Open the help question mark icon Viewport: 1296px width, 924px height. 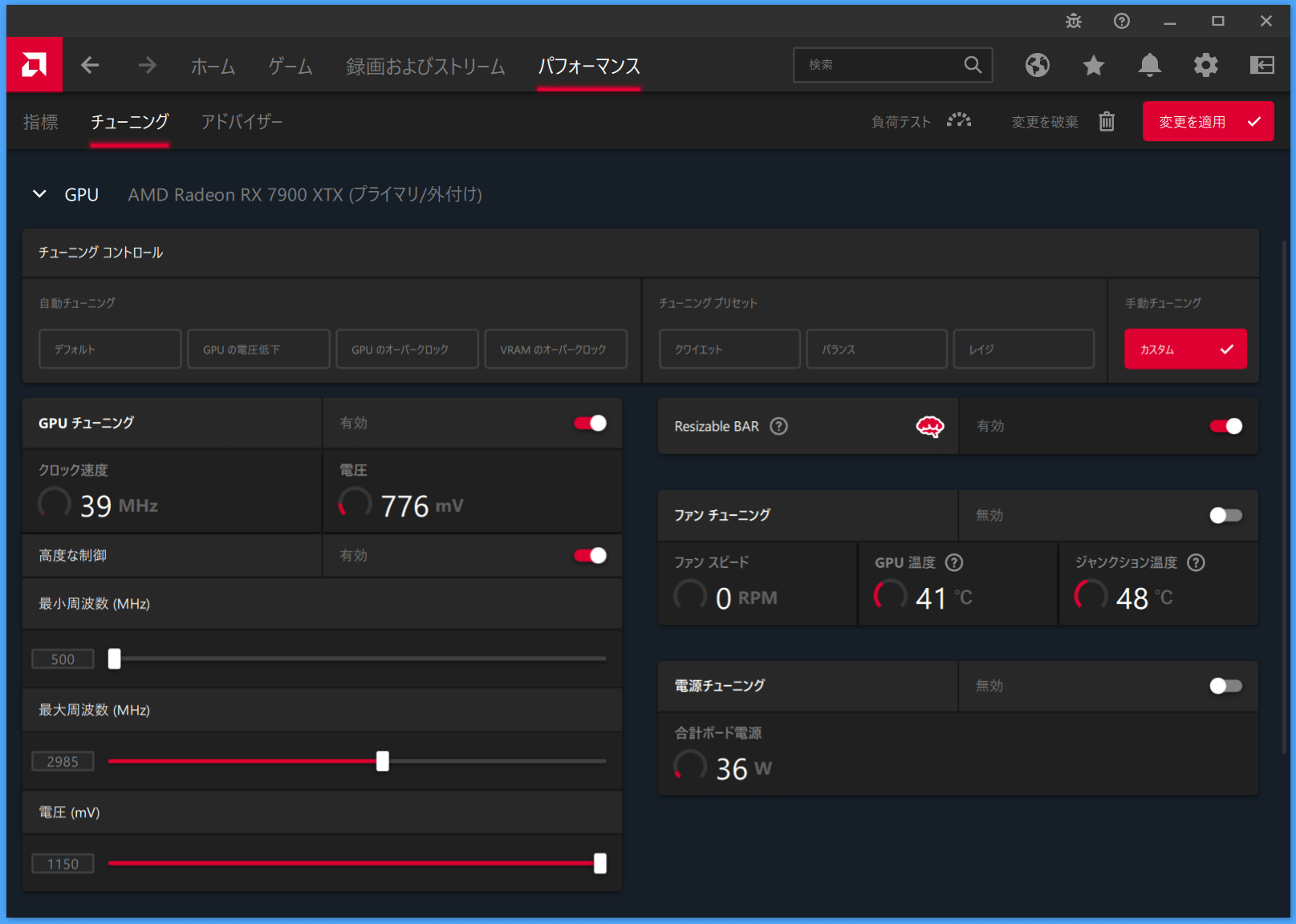click(1122, 21)
